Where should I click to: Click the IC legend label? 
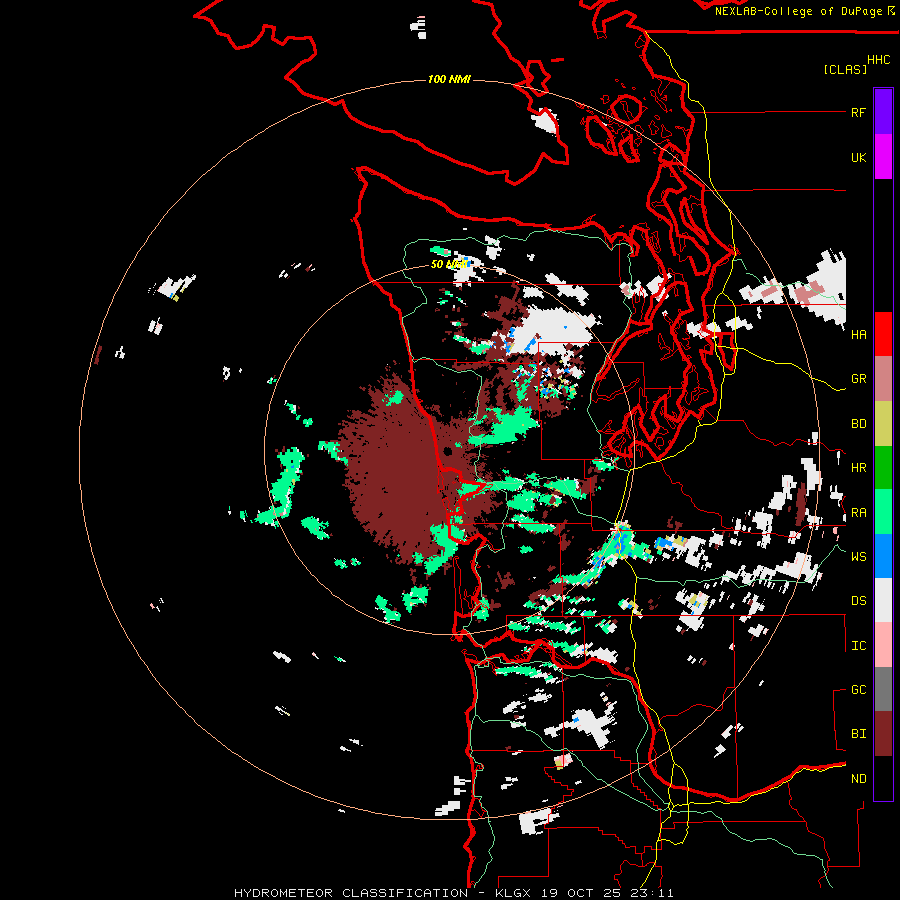click(858, 646)
